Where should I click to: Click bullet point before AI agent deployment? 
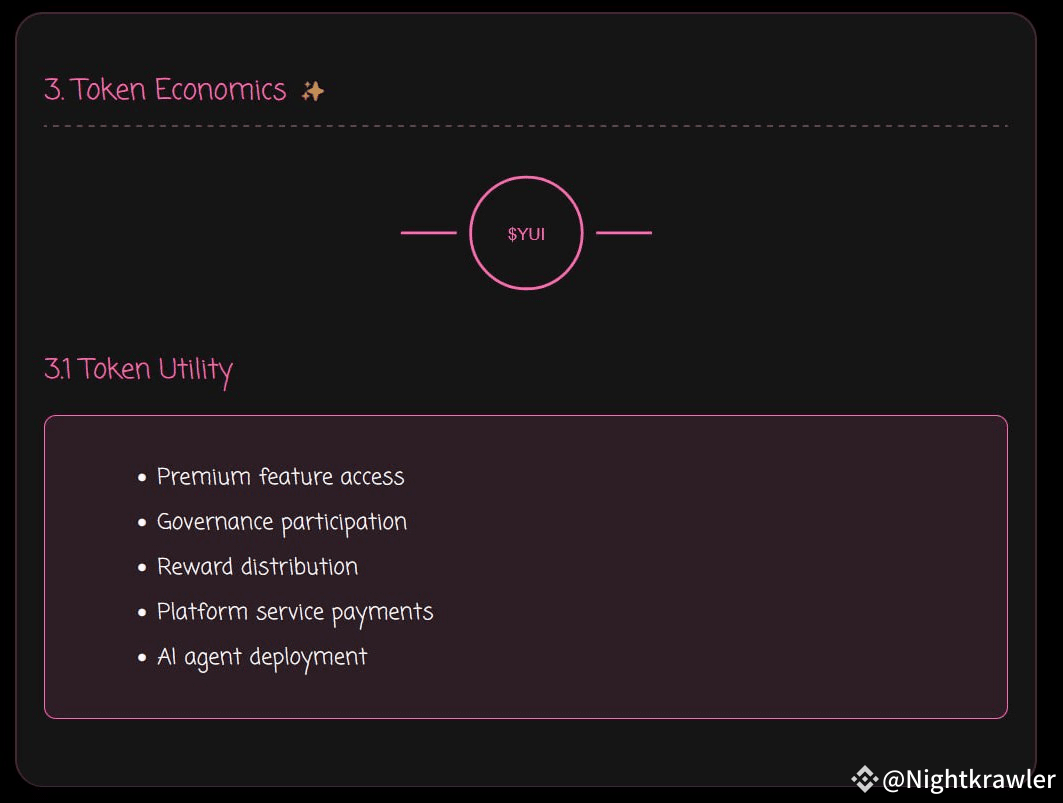143,658
